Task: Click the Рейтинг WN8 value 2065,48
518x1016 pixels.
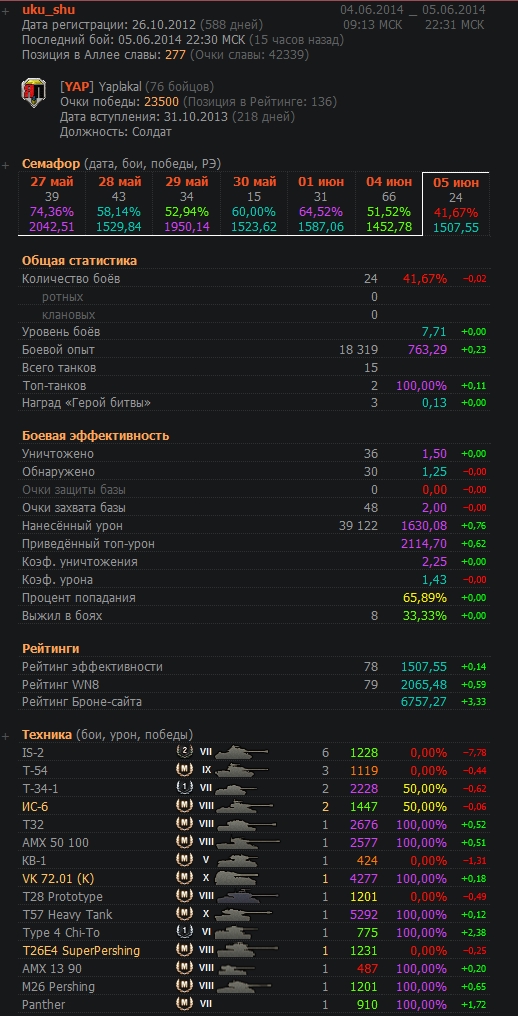Action: click(424, 684)
